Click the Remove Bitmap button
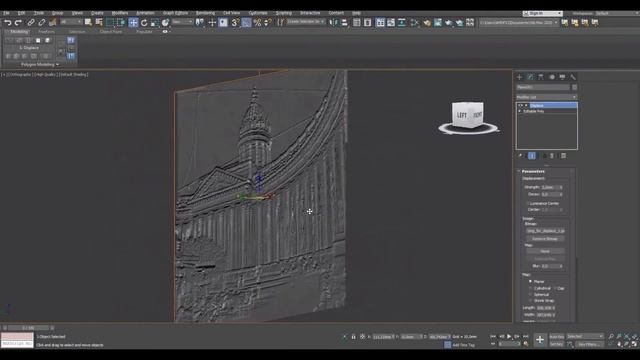Screen dimensions: 640x360 (x=545, y=239)
